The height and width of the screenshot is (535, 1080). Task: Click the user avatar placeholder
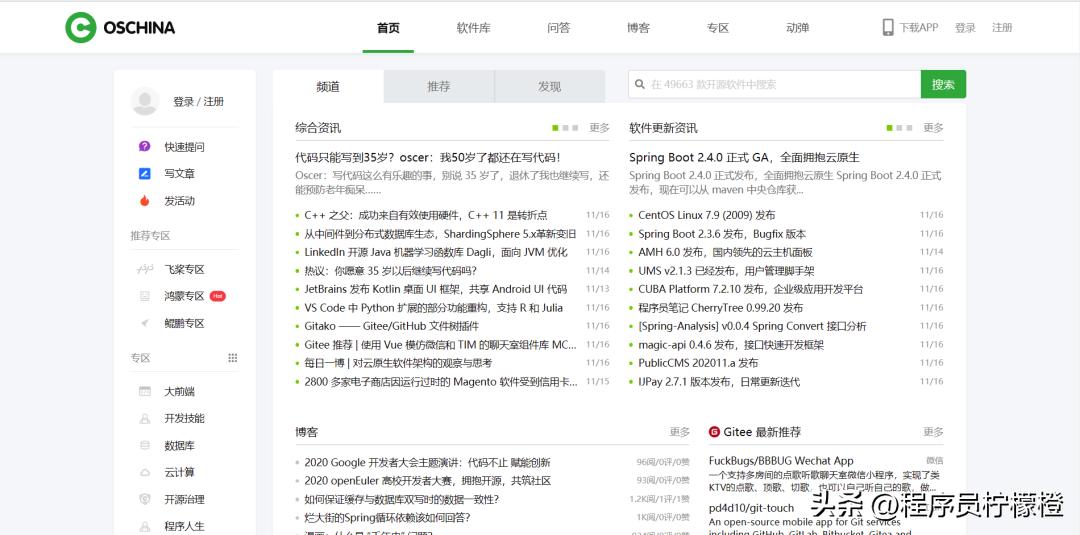click(145, 101)
